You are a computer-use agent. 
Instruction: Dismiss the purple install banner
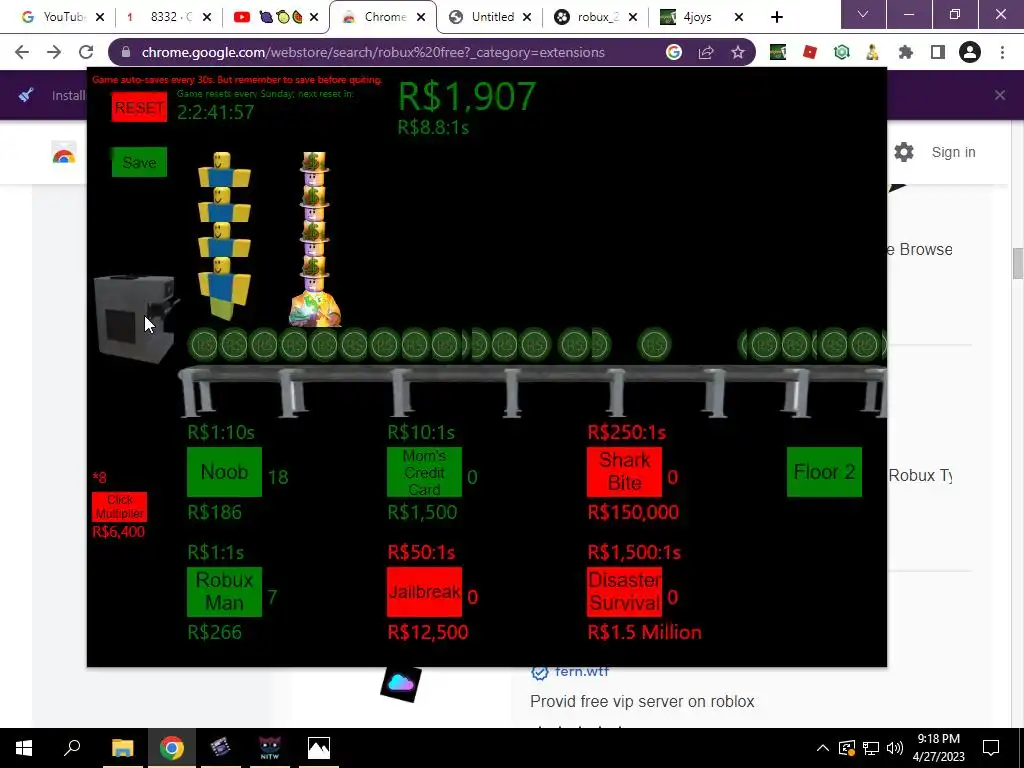[x=1000, y=95]
